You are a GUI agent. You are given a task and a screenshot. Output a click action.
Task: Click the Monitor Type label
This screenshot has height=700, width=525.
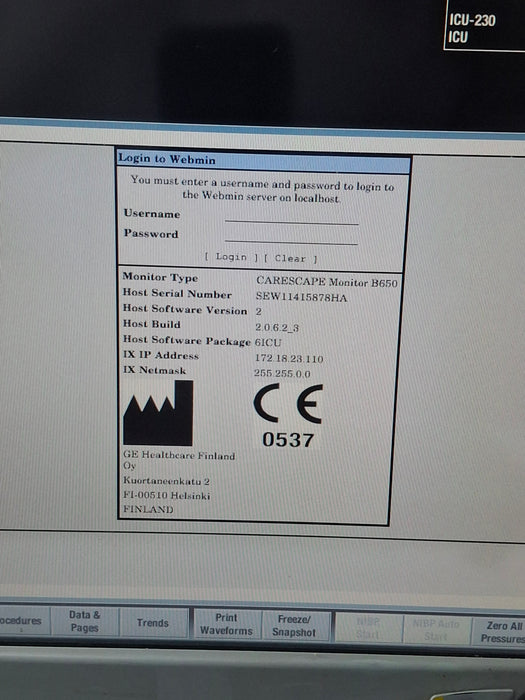[160, 277]
